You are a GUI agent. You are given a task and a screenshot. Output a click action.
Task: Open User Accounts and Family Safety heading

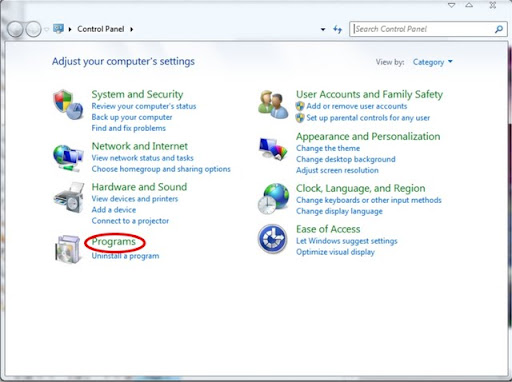(x=369, y=94)
